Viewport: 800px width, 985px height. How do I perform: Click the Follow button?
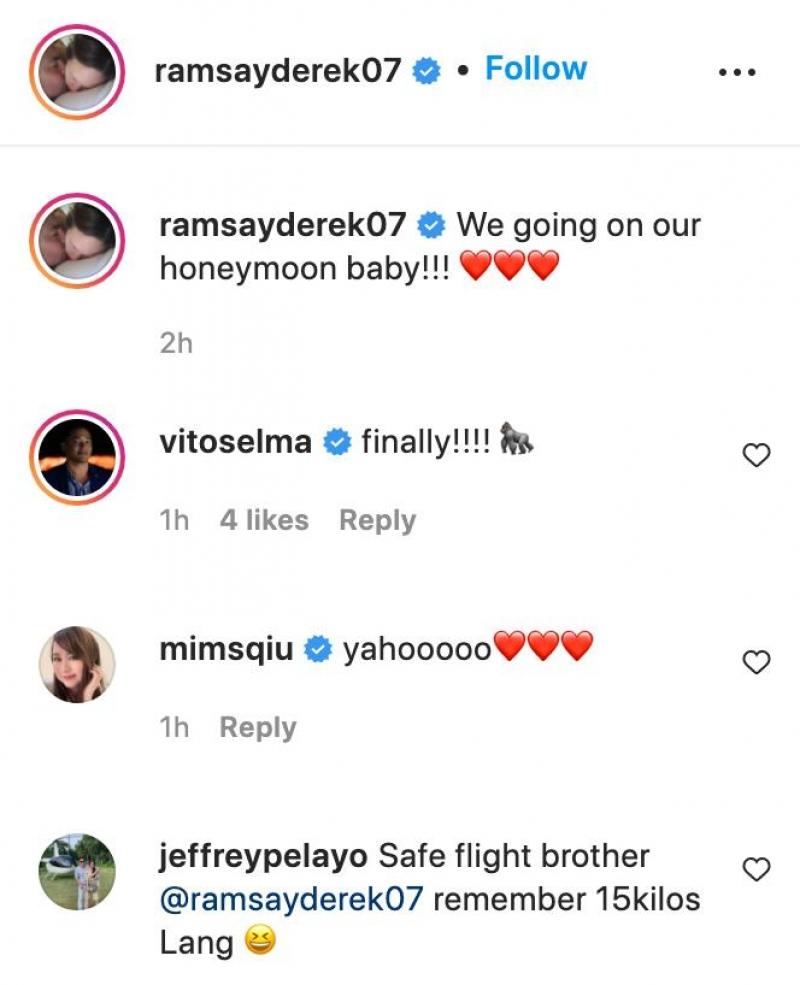tap(534, 67)
